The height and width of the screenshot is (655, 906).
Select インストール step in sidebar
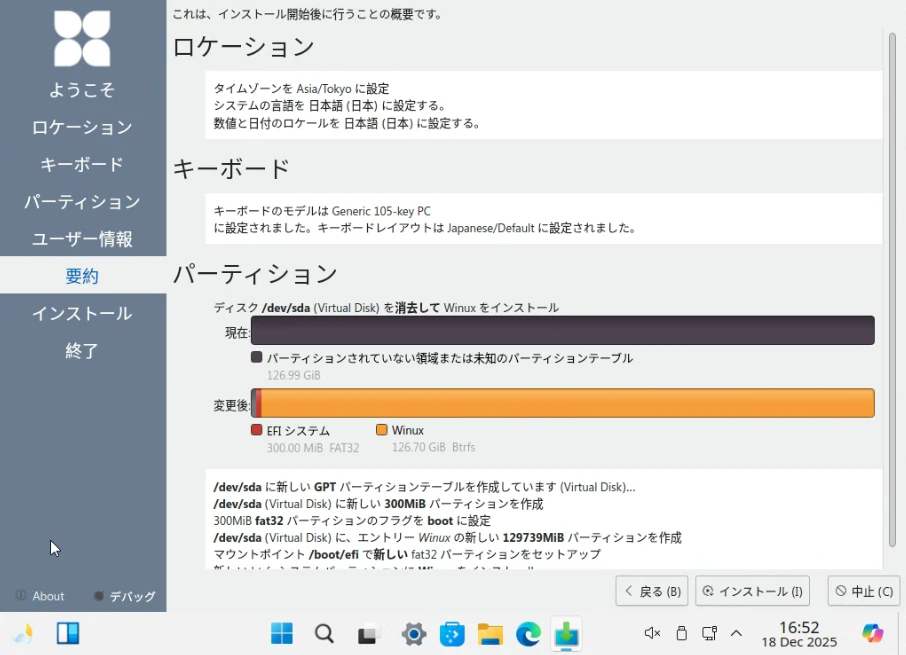point(82,314)
